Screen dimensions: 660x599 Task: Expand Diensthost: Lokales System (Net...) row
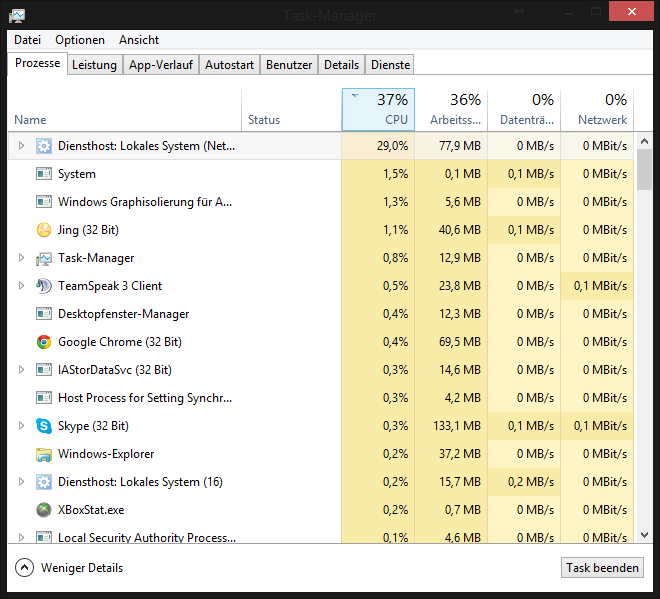click(x=21, y=146)
